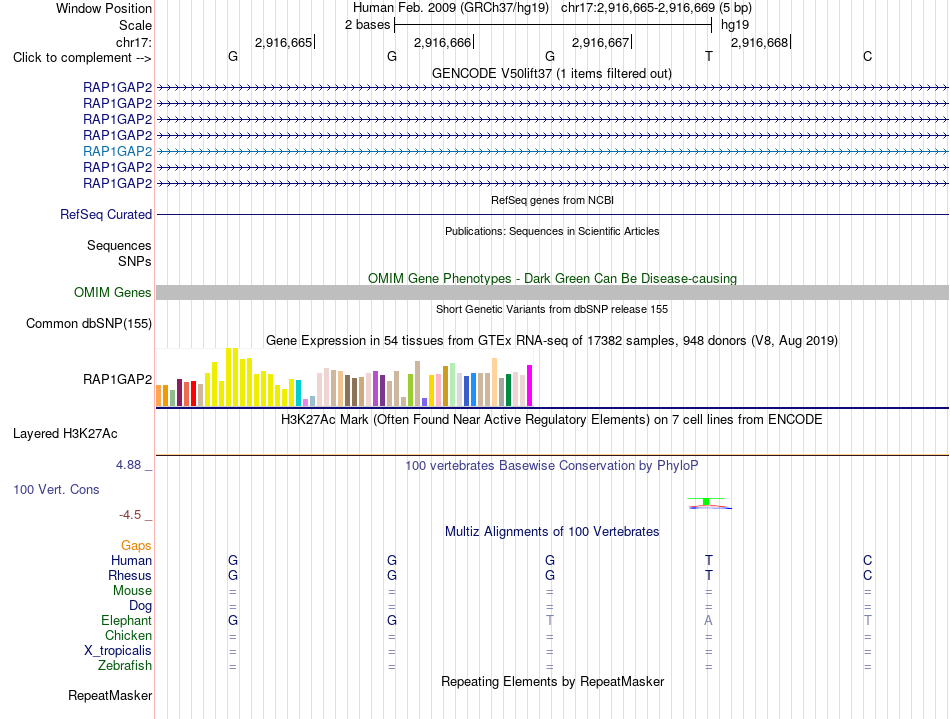Select the light blue highlighted RAP1GAP2 transcript label
The image size is (950, 719).
[118, 151]
